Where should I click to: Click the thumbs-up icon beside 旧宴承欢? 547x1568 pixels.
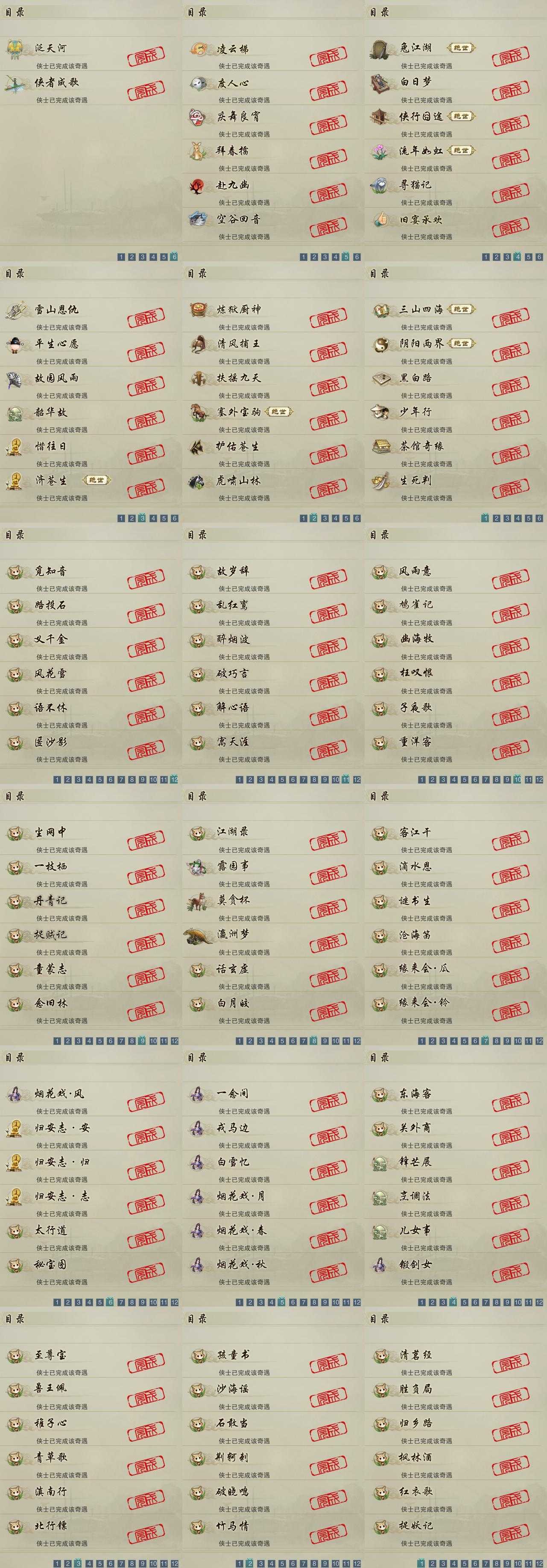pos(381,220)
